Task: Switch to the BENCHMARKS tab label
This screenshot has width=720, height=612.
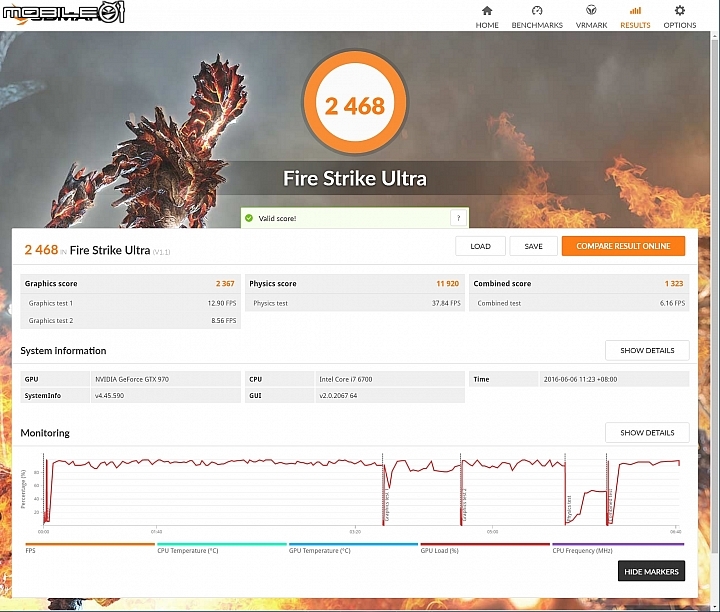Action: 537,25
